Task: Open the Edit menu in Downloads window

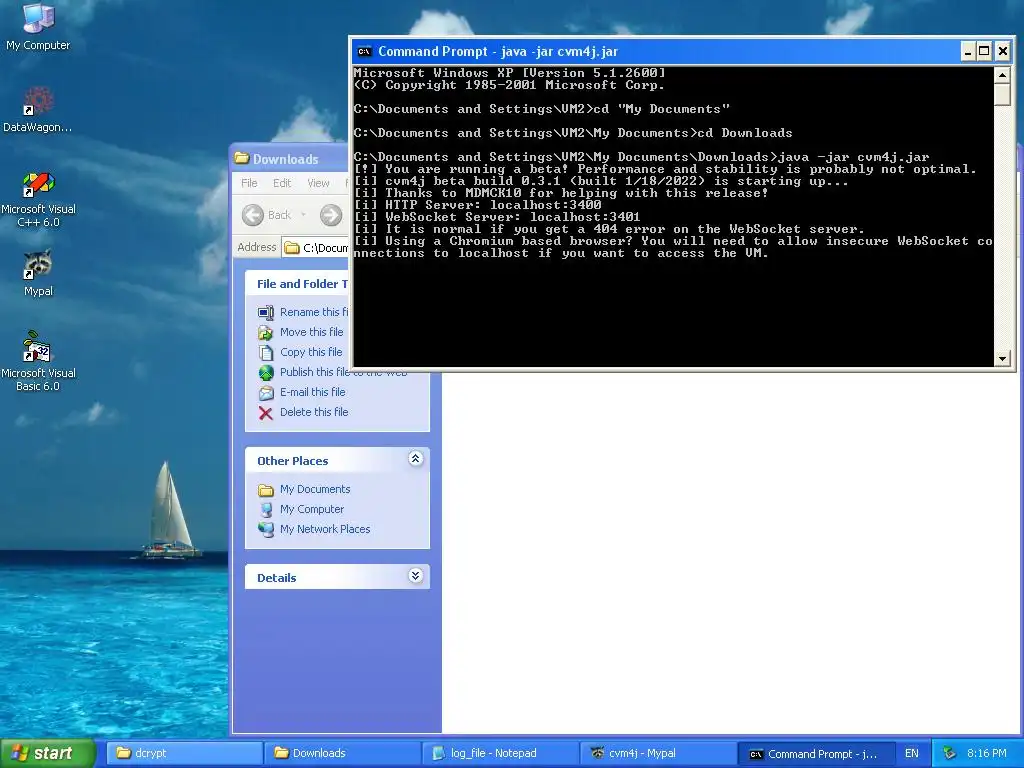Action: pos(282,183)
